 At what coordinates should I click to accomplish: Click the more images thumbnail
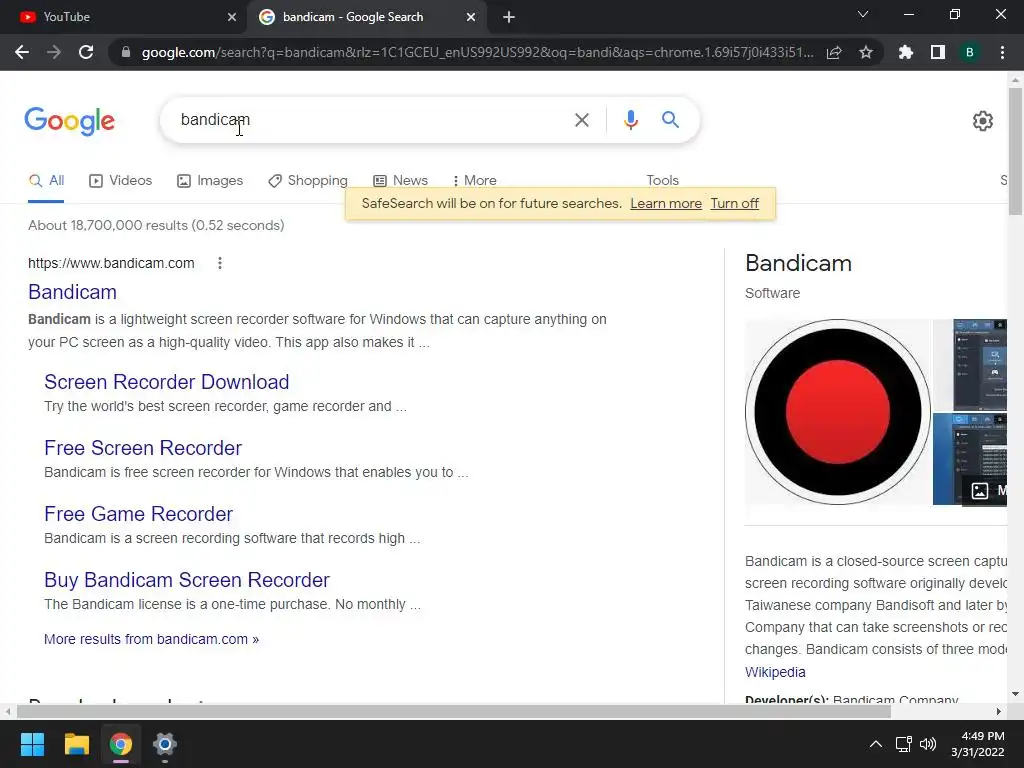(x=970, y=459)
